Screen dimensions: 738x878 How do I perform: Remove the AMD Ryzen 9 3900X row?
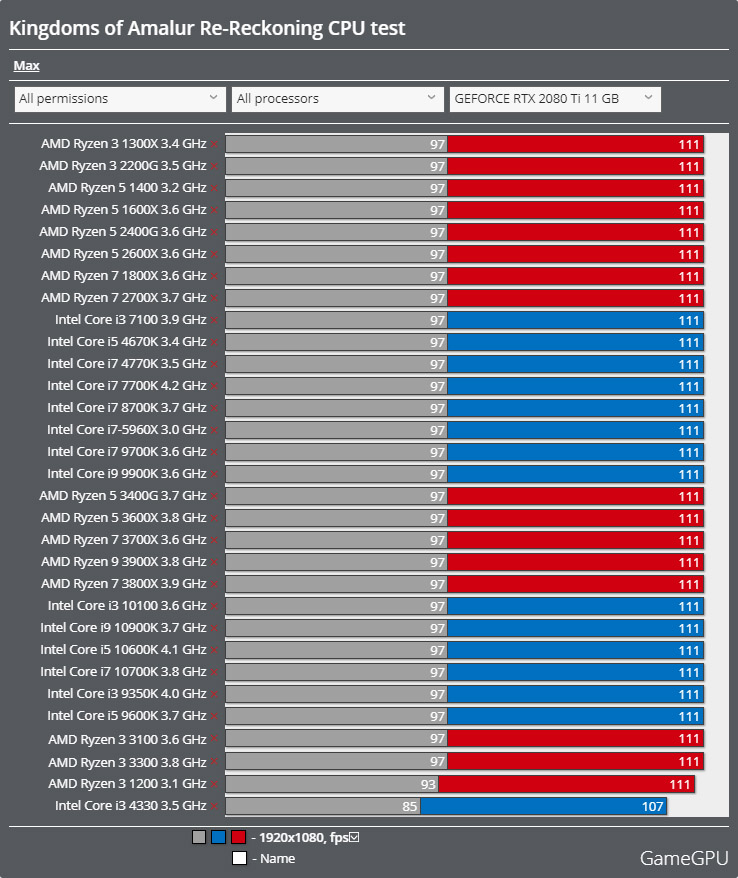pos(214,562)
